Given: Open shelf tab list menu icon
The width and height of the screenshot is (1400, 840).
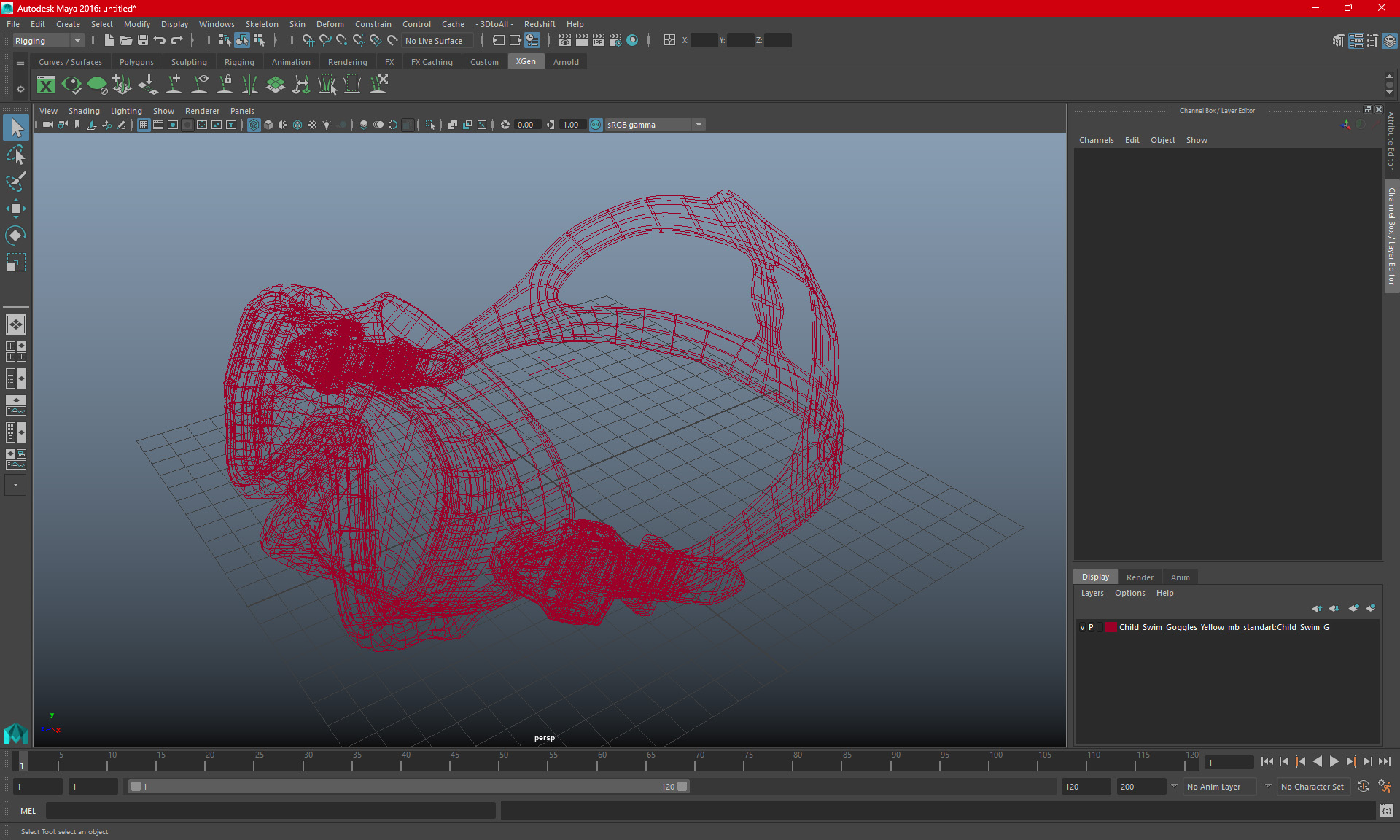Looking at the screenshot, I should click(x=20, y=63).
